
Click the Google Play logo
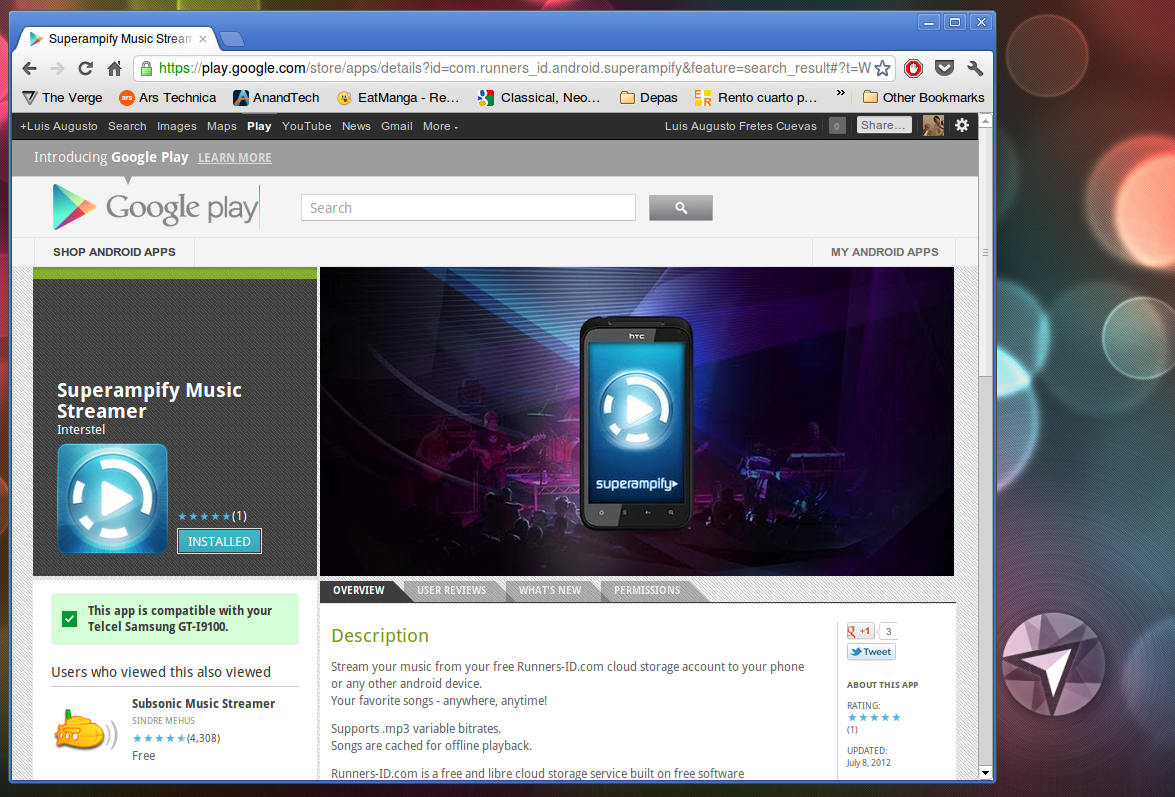(155, 207)
